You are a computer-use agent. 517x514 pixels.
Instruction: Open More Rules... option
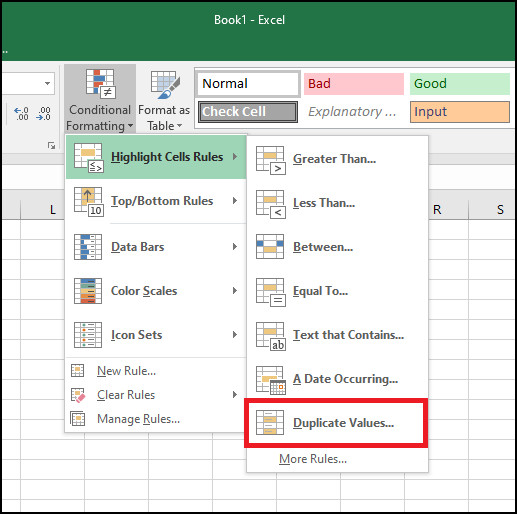pos(337,459)
